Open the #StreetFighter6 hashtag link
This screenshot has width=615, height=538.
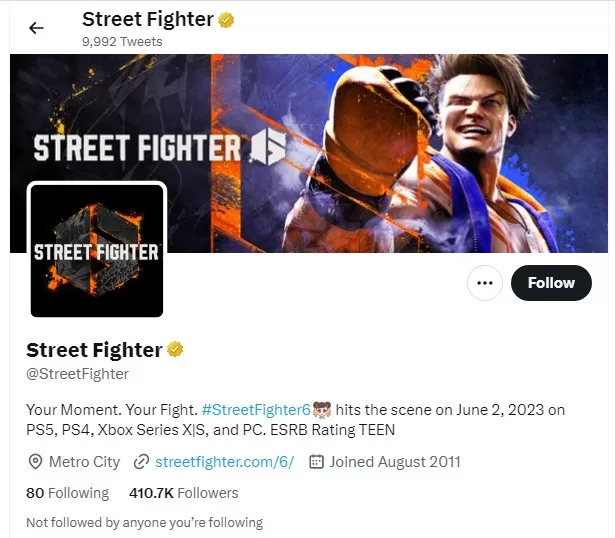(256, 410)
